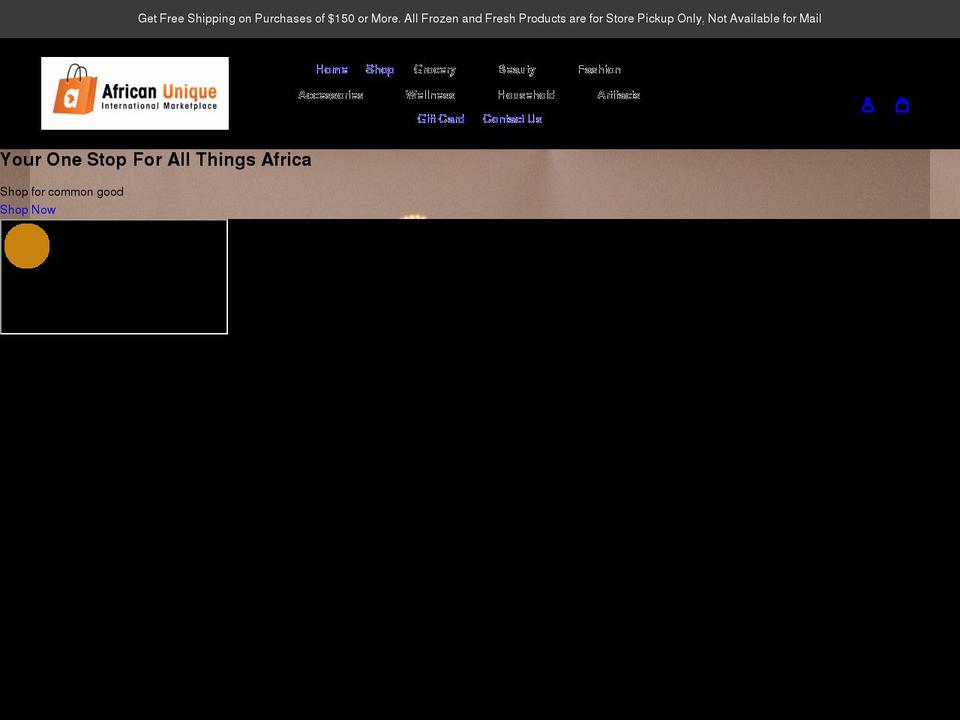Click the free shipping announcement text

pos(480,18)
